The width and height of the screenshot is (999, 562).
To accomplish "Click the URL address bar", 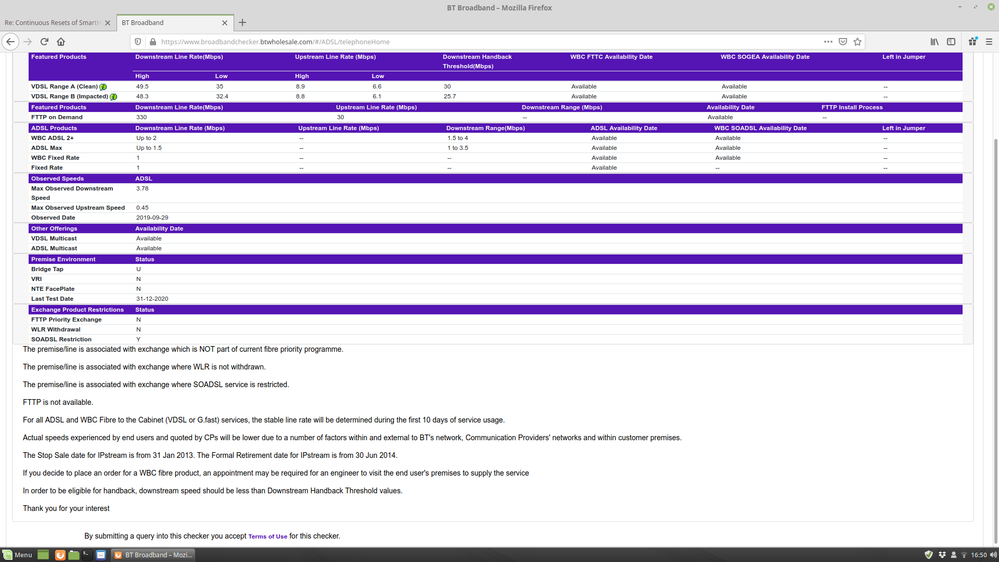I will click(x=480, y=42).
